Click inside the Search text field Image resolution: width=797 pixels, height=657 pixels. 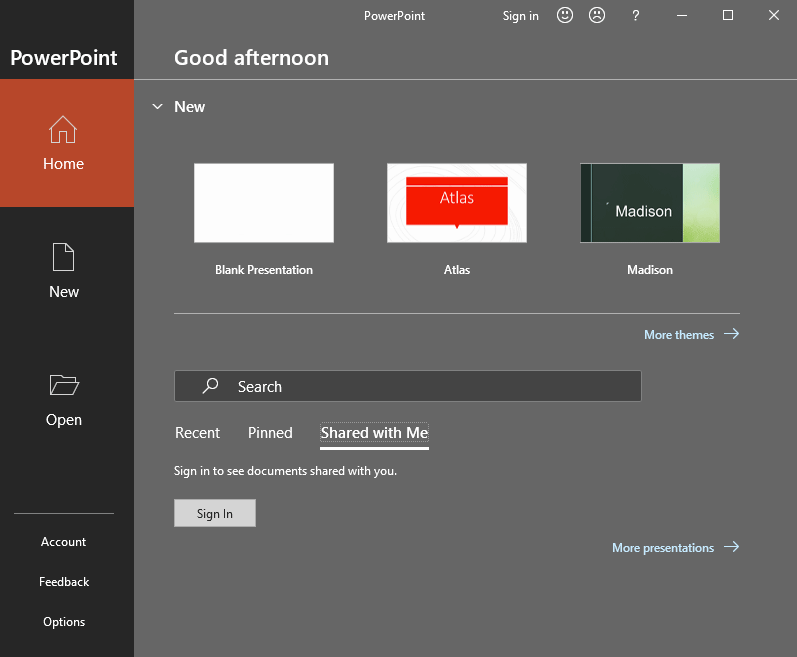point(430,386)
